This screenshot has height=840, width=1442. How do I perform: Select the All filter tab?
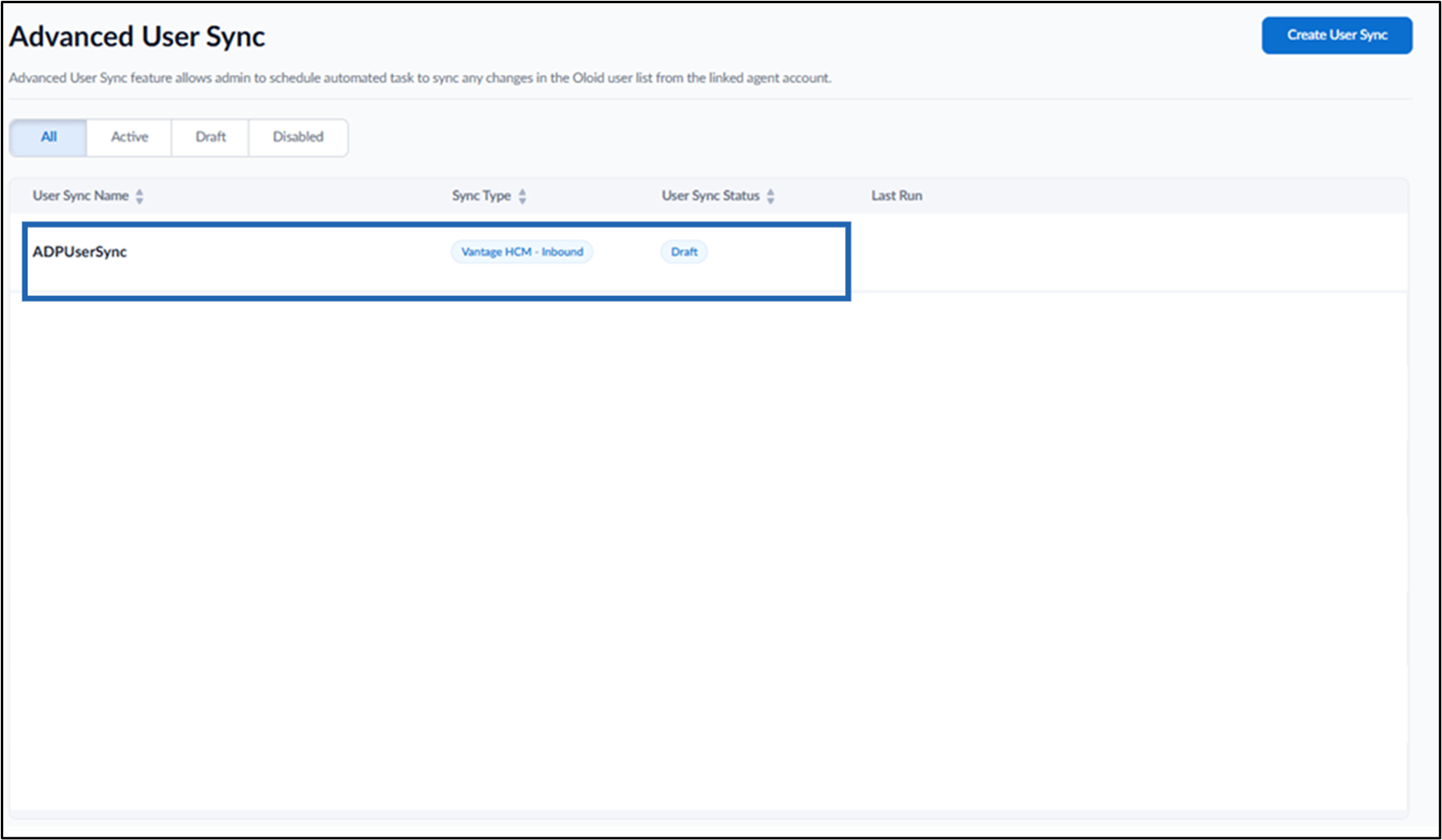tap(48, 137)
